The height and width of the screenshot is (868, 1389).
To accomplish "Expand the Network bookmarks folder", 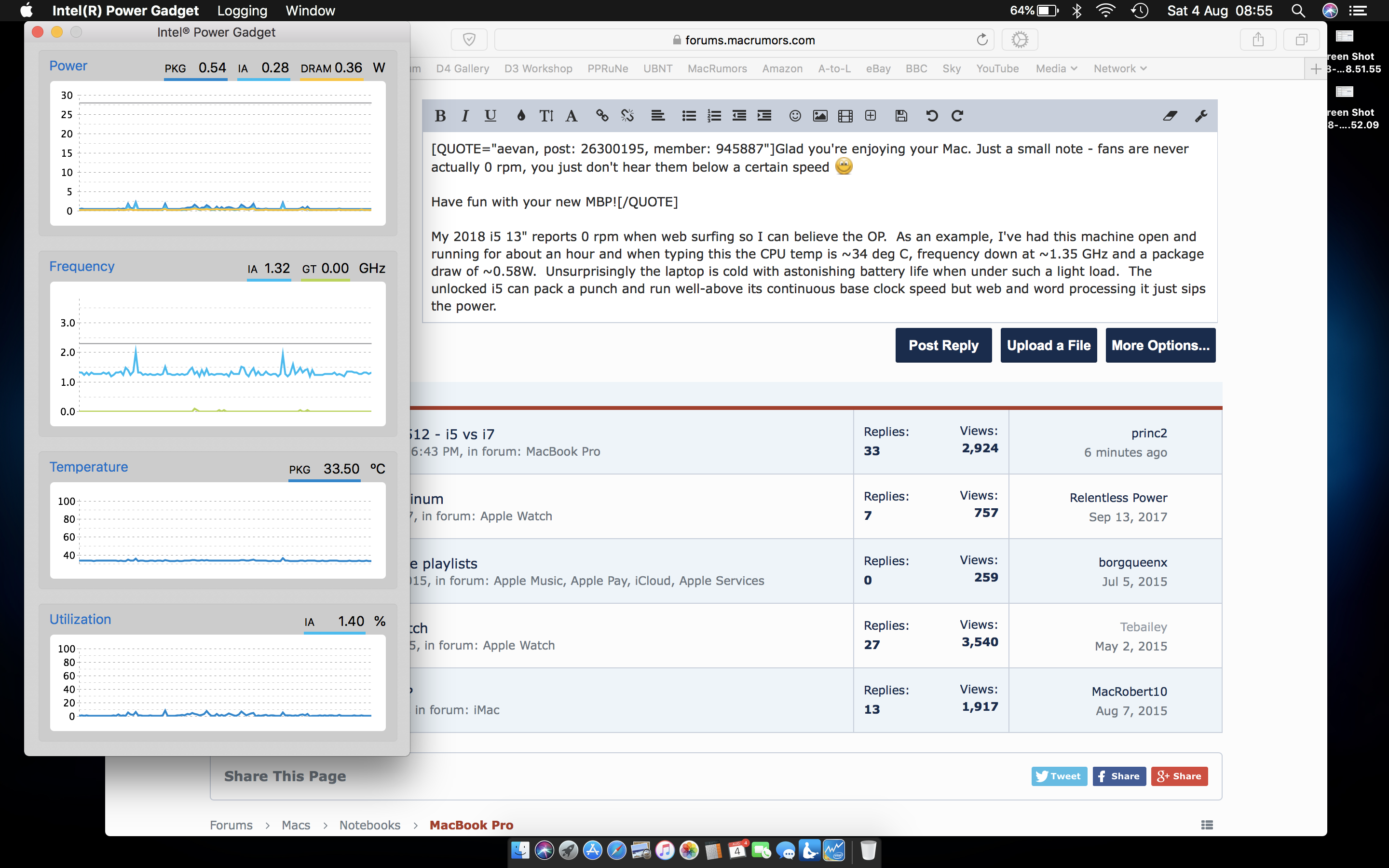I will [x=1120, y=68].
